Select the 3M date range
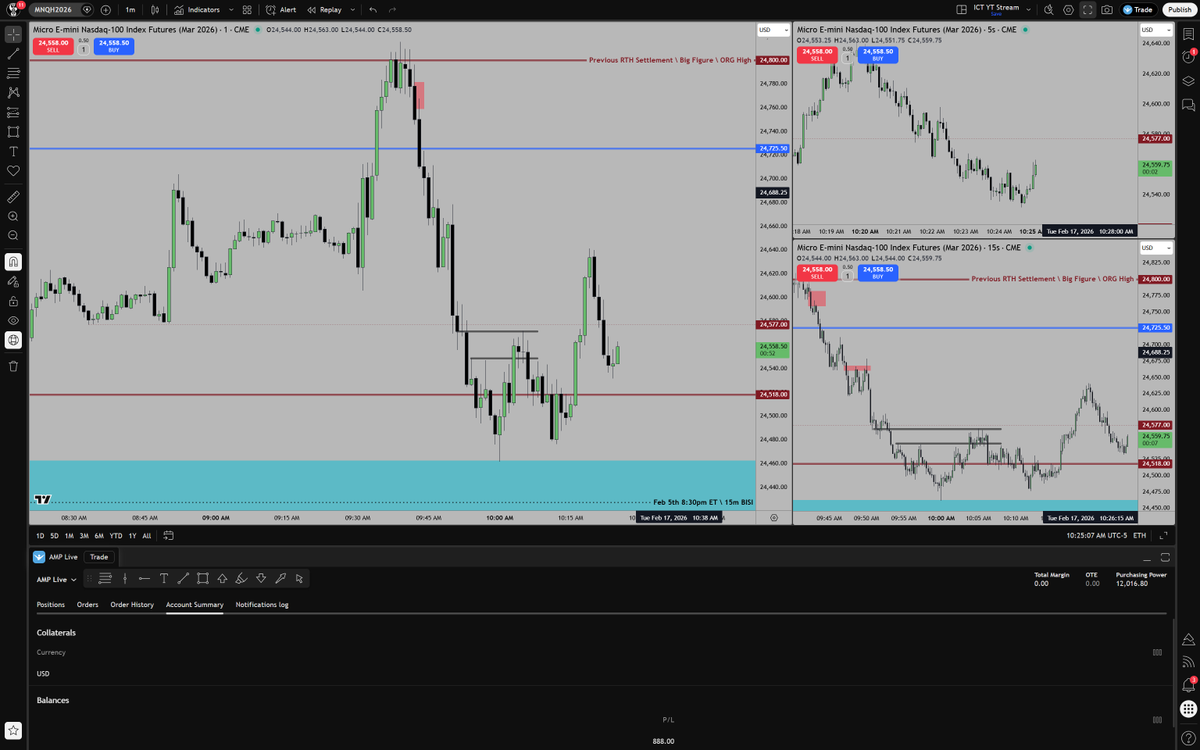1200x750 pixels. click(x=84, y=536)
